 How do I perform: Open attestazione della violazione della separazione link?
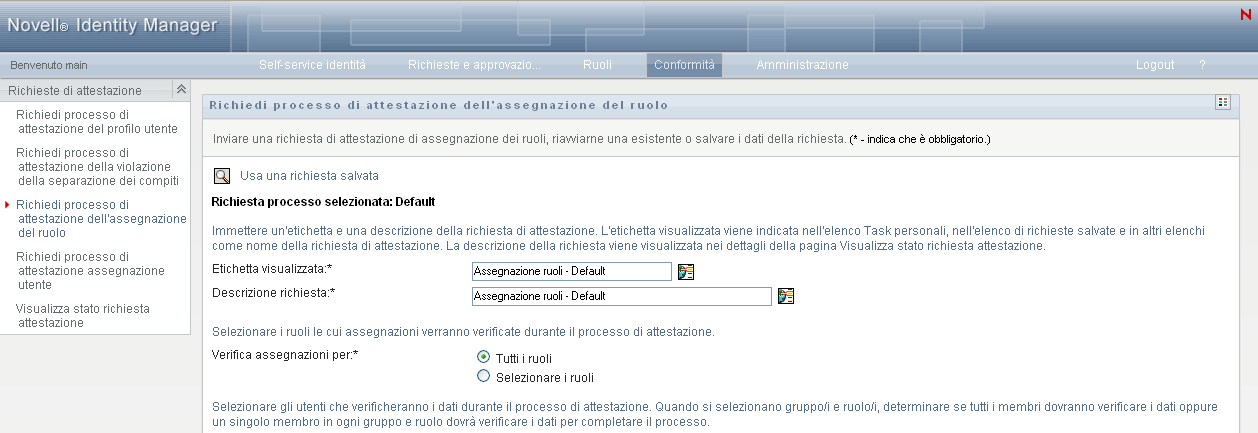[98, 167]
